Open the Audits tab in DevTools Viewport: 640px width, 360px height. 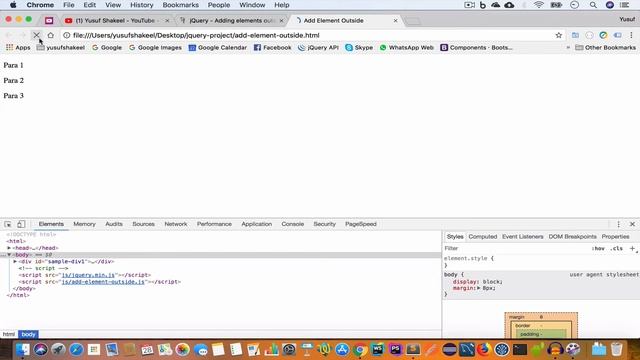[x=114, y=224]
